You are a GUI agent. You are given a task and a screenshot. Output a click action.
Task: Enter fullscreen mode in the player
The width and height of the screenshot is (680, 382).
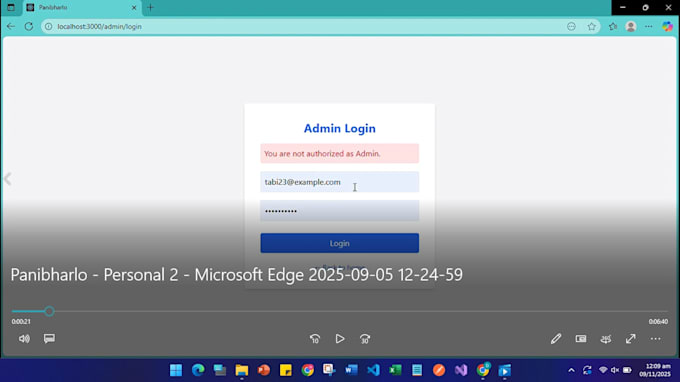pos(631,339)
